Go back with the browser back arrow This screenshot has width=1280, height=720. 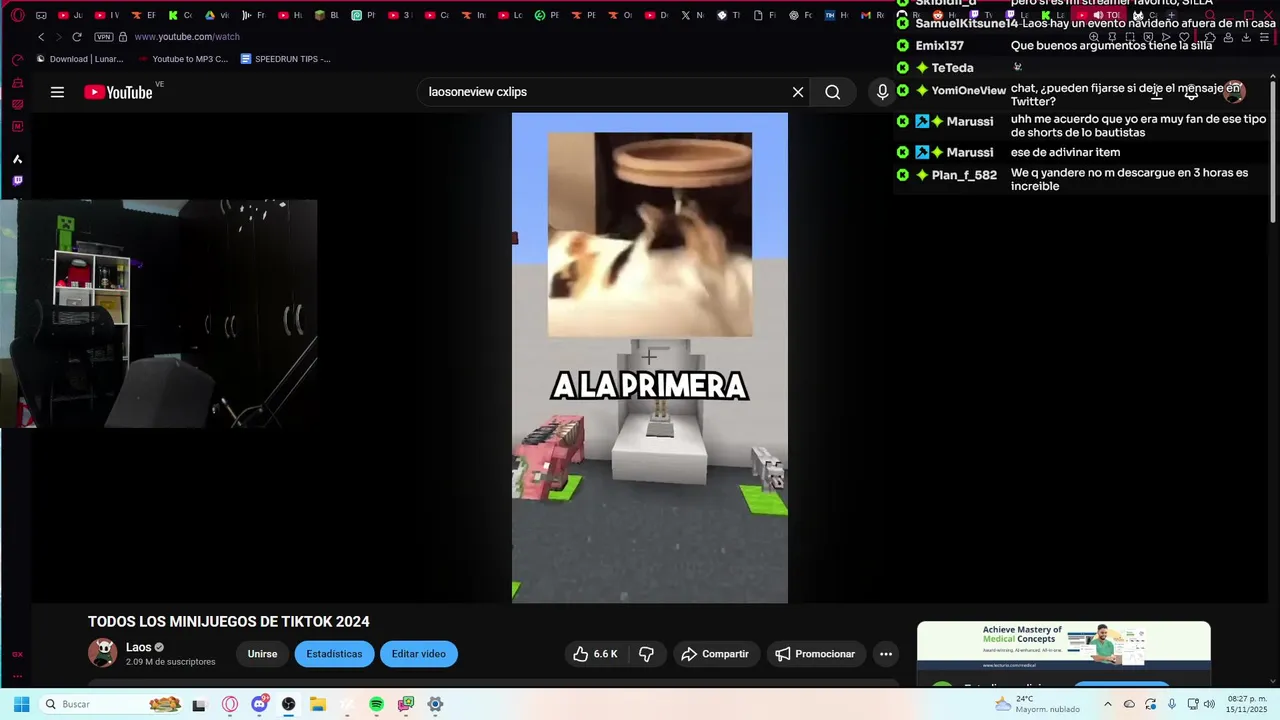point(41,37)
